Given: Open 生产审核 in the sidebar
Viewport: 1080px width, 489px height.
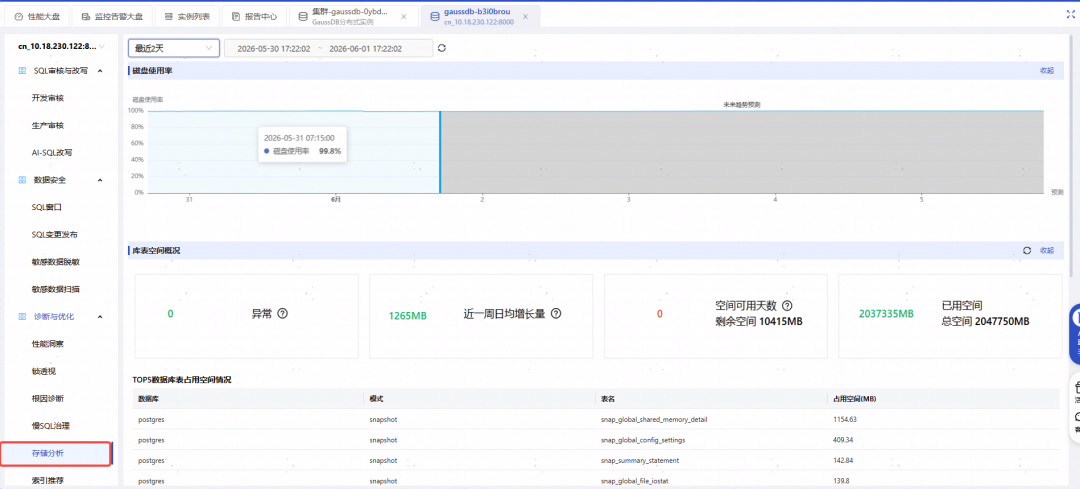Looking at the screenshot, I should (48, 125).
